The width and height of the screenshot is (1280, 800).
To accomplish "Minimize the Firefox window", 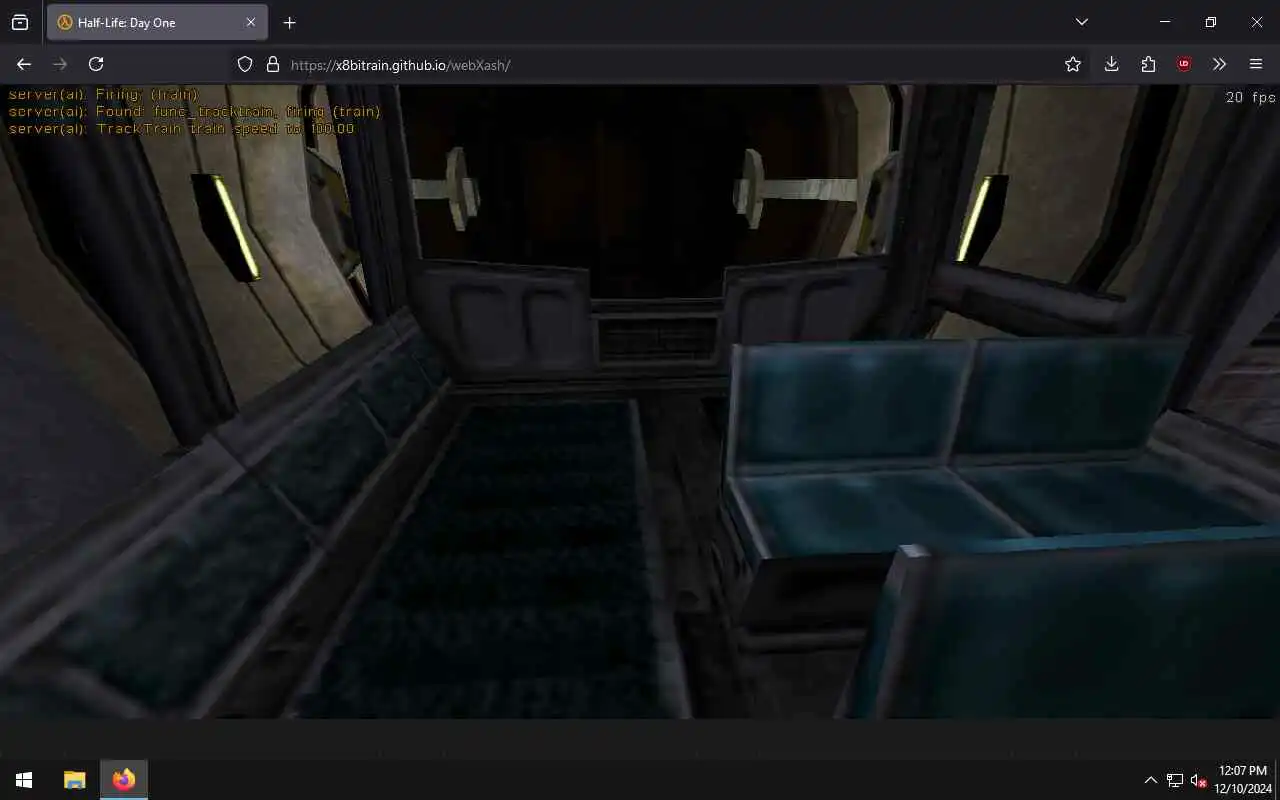I will (x=1164, y=22).
